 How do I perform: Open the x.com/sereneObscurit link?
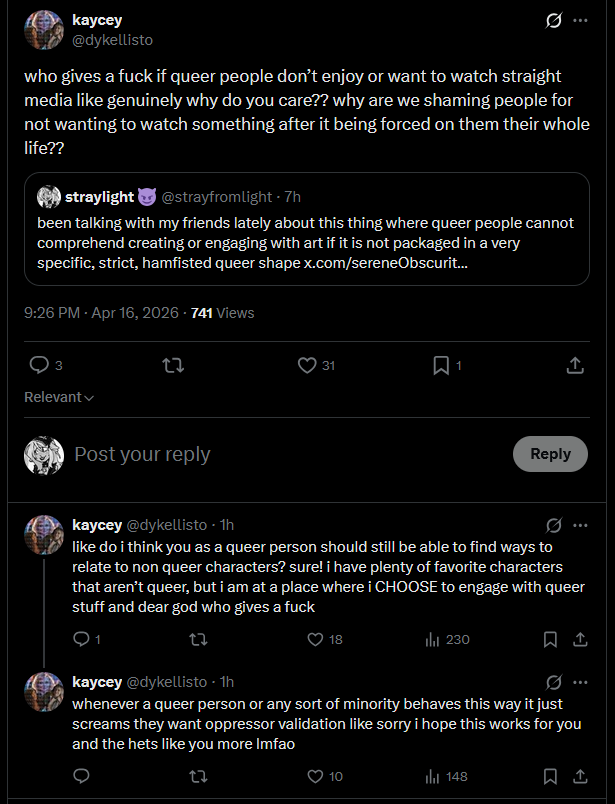click(385, 262)
